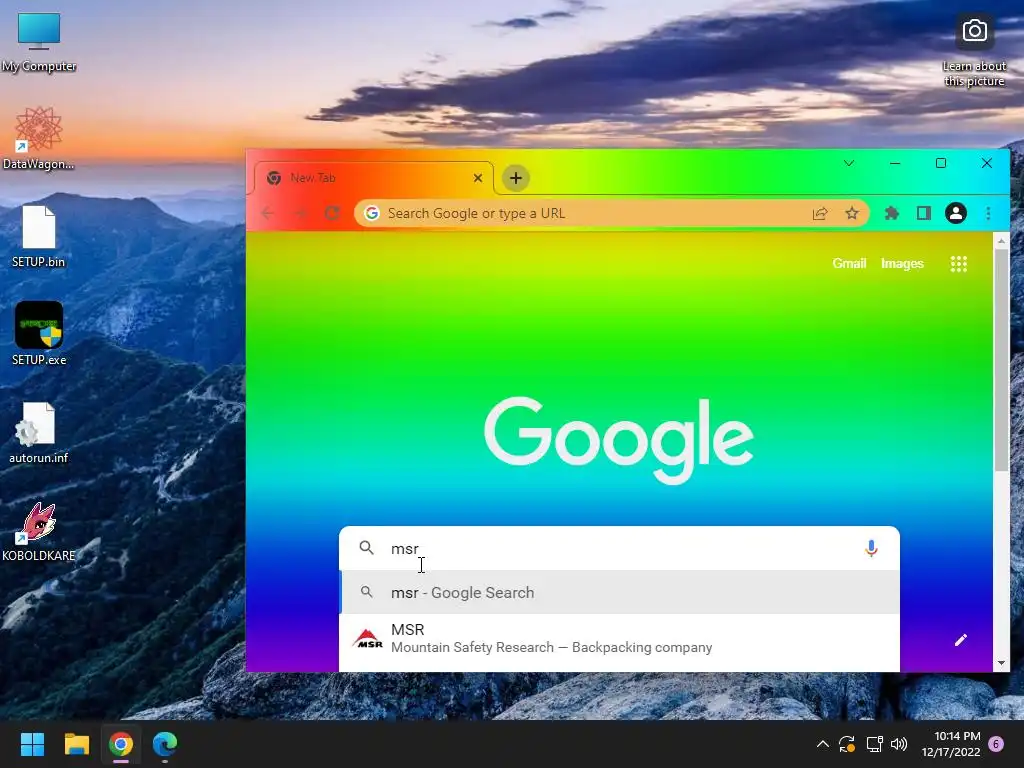Image resolution: width=1024 pixels, height=768 pixels.
Task: Close the New Tab tab
Action: point(478,178)
